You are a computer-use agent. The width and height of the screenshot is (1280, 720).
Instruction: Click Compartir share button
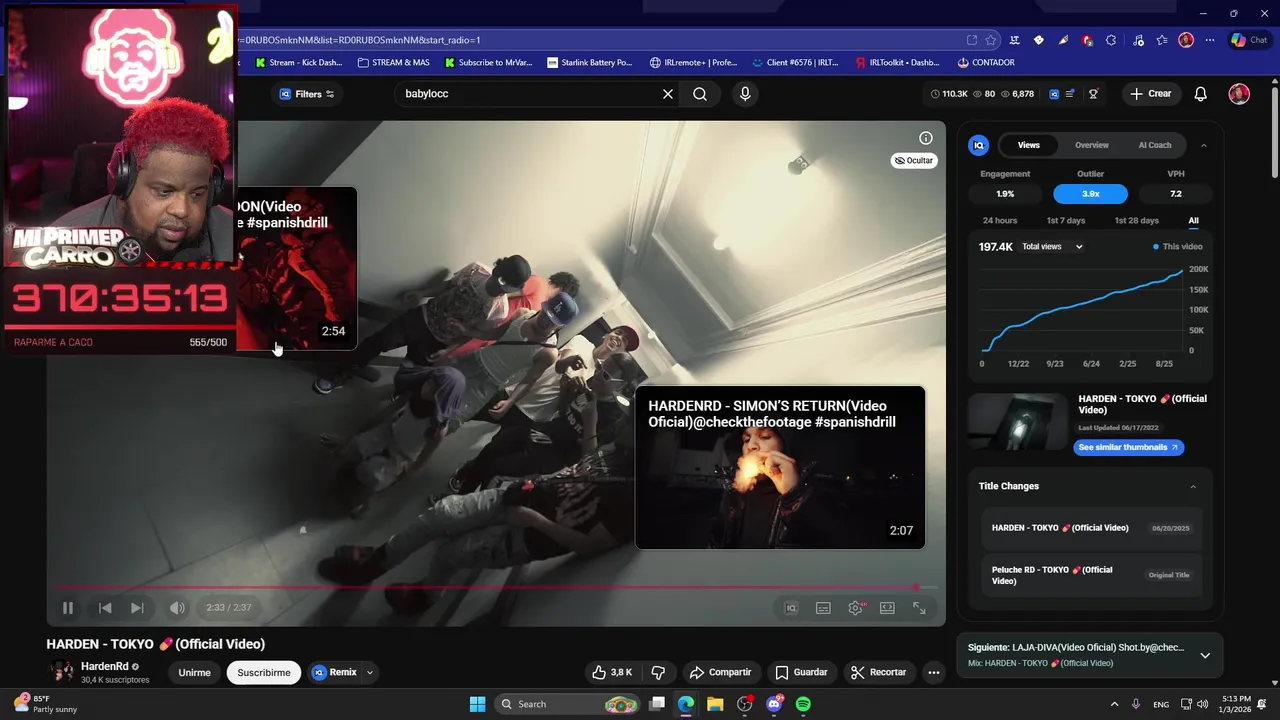[x=720, y=672]
